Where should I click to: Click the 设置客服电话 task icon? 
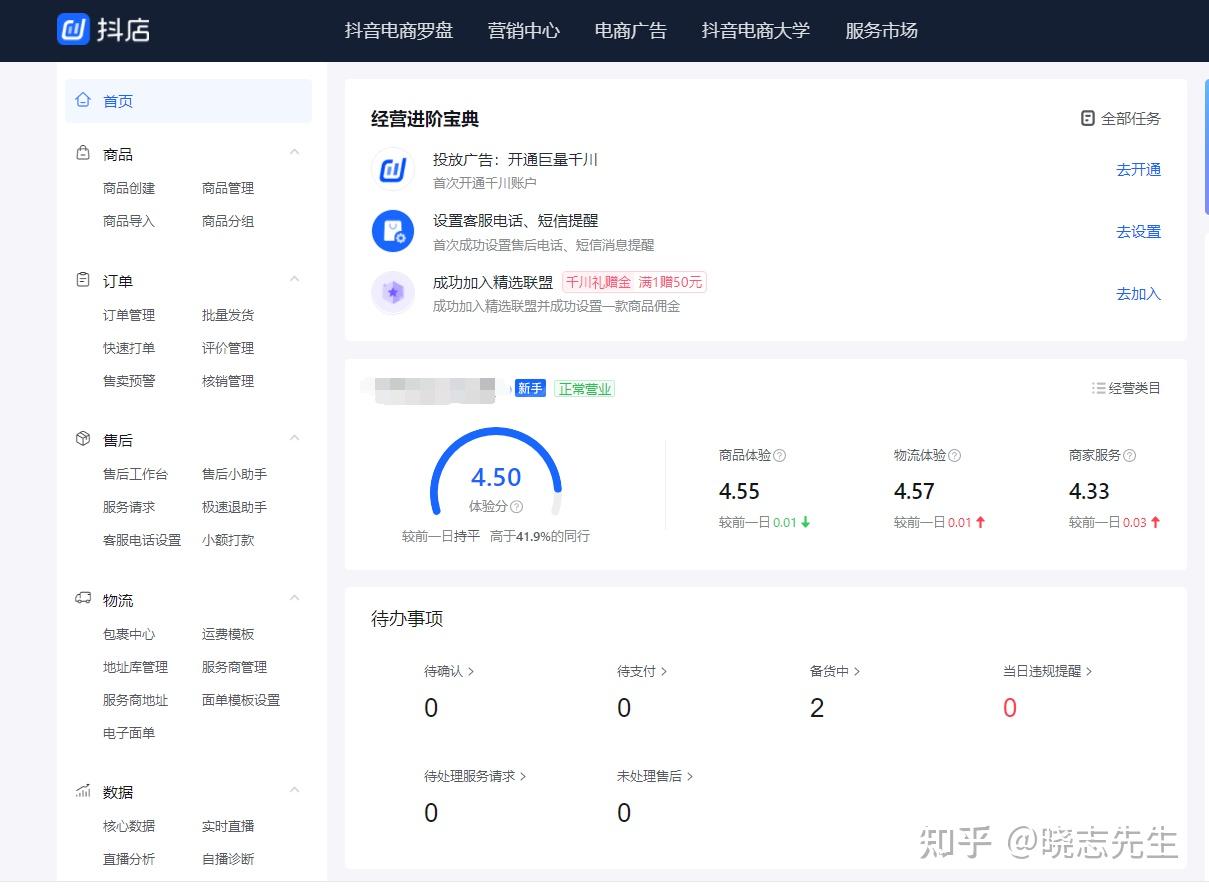pyautogui.click(x=393, y=231)
